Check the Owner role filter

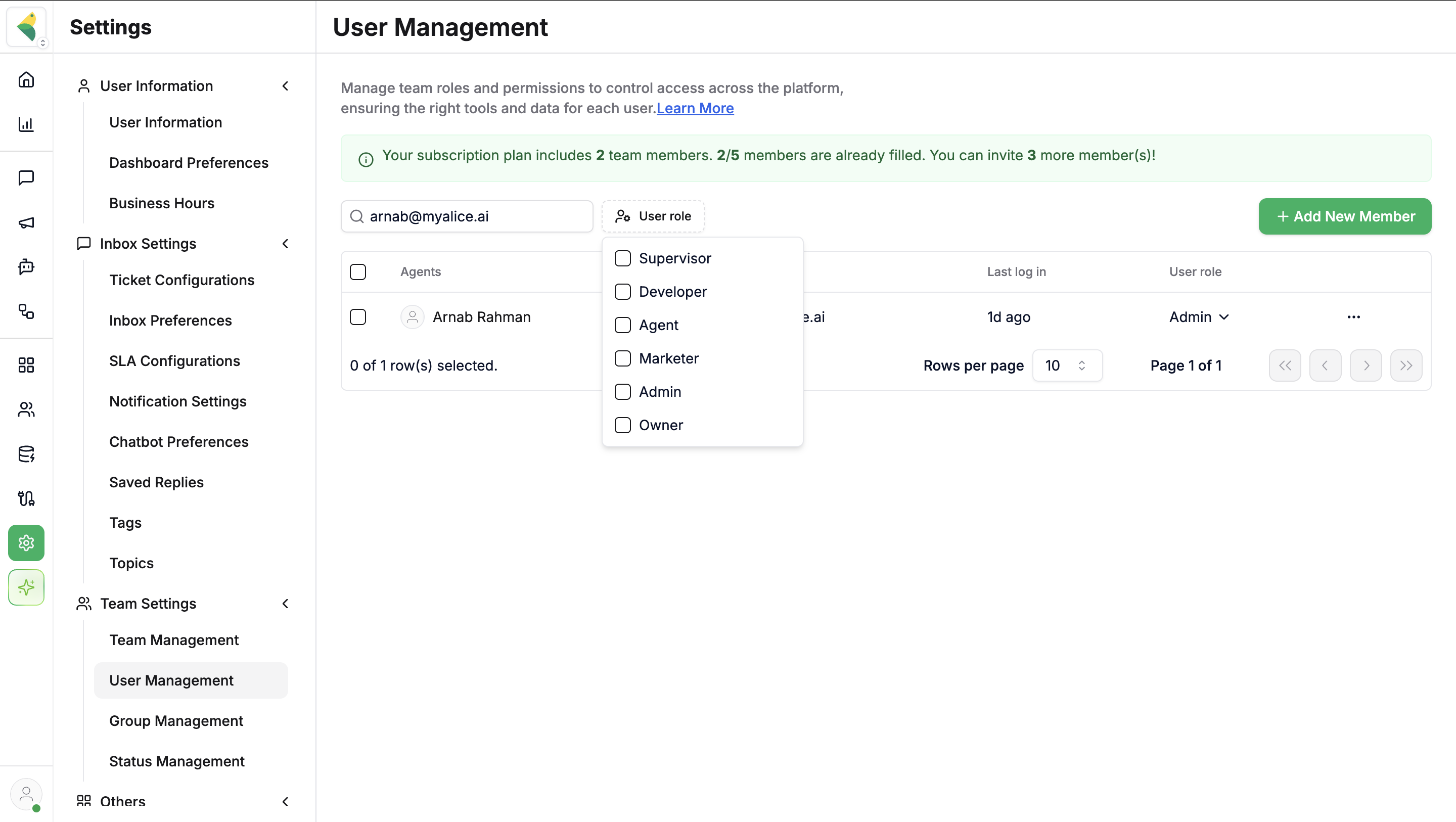click(622, 425)
